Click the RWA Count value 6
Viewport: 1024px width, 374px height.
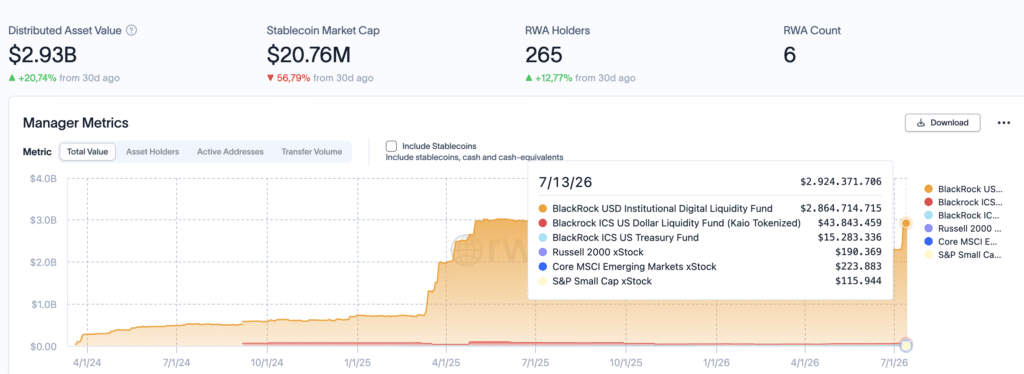pos(790,55)
